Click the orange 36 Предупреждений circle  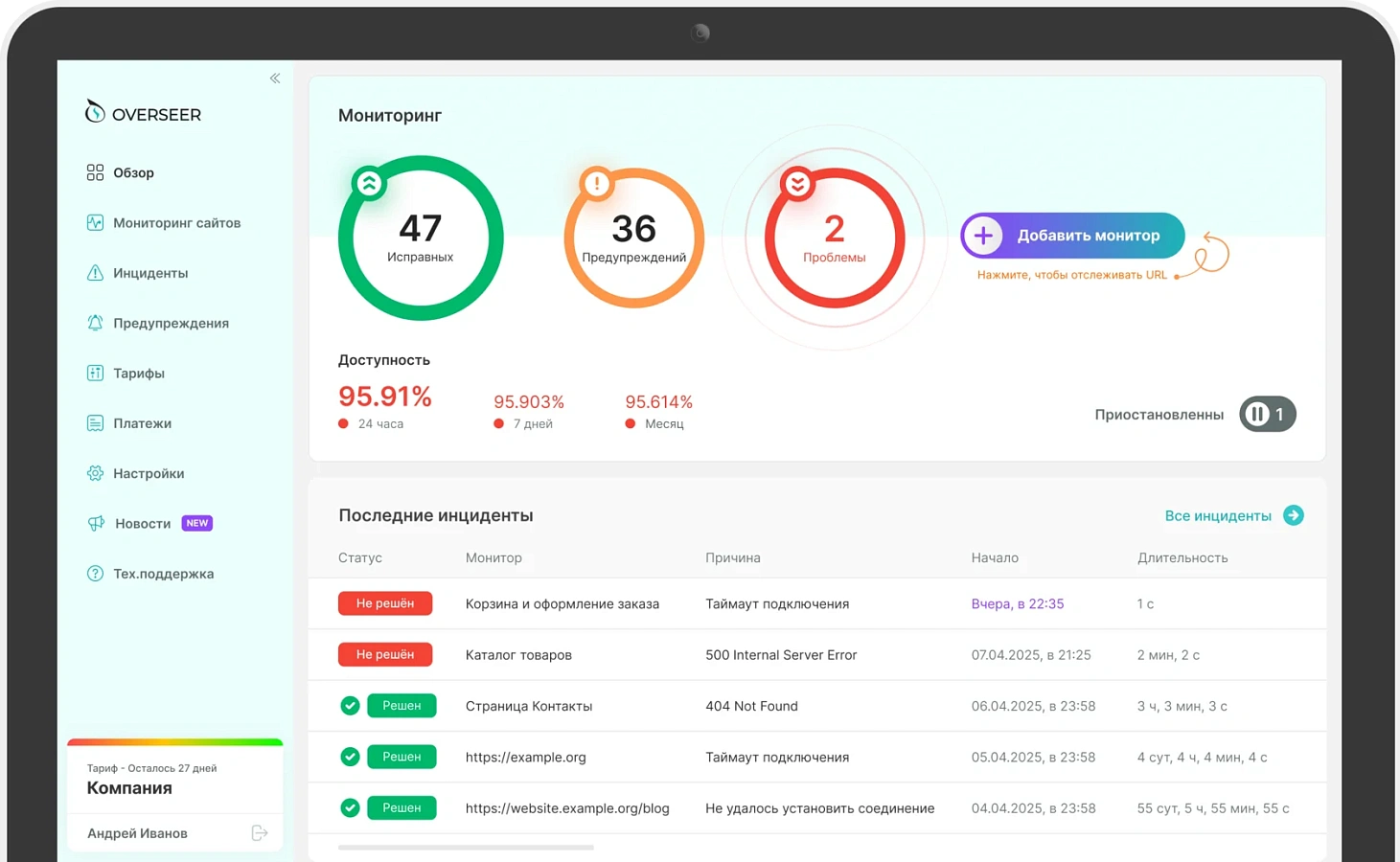[633, 238]
